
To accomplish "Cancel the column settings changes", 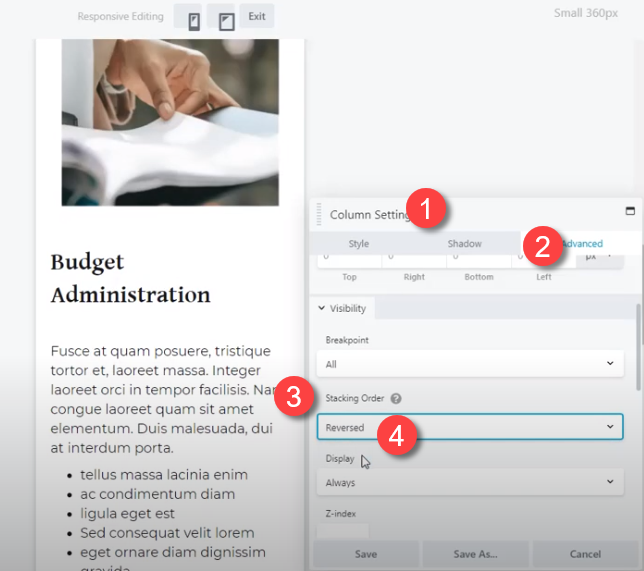I will click(585, 554).
